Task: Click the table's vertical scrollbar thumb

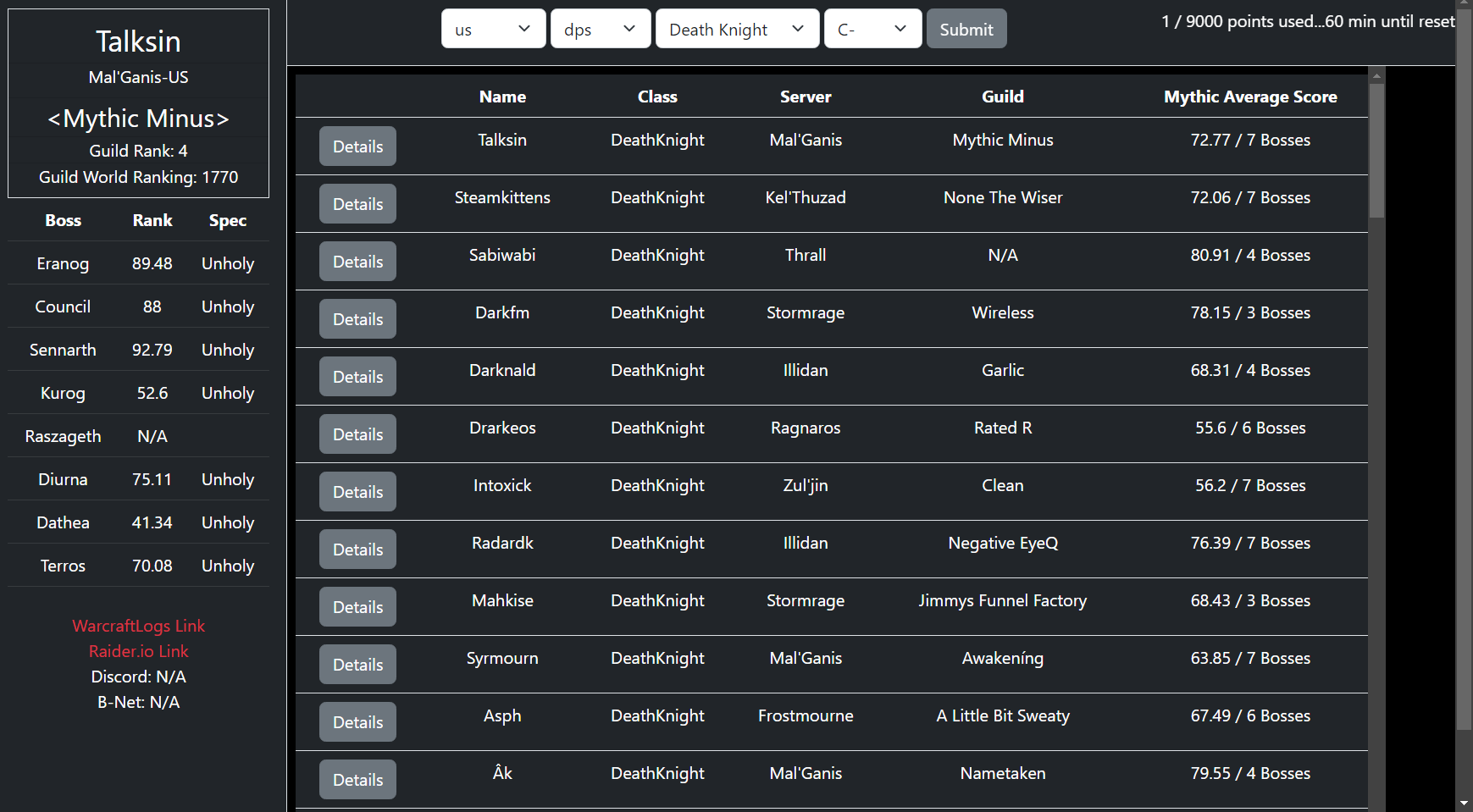Action: [x=1376, y=150]
